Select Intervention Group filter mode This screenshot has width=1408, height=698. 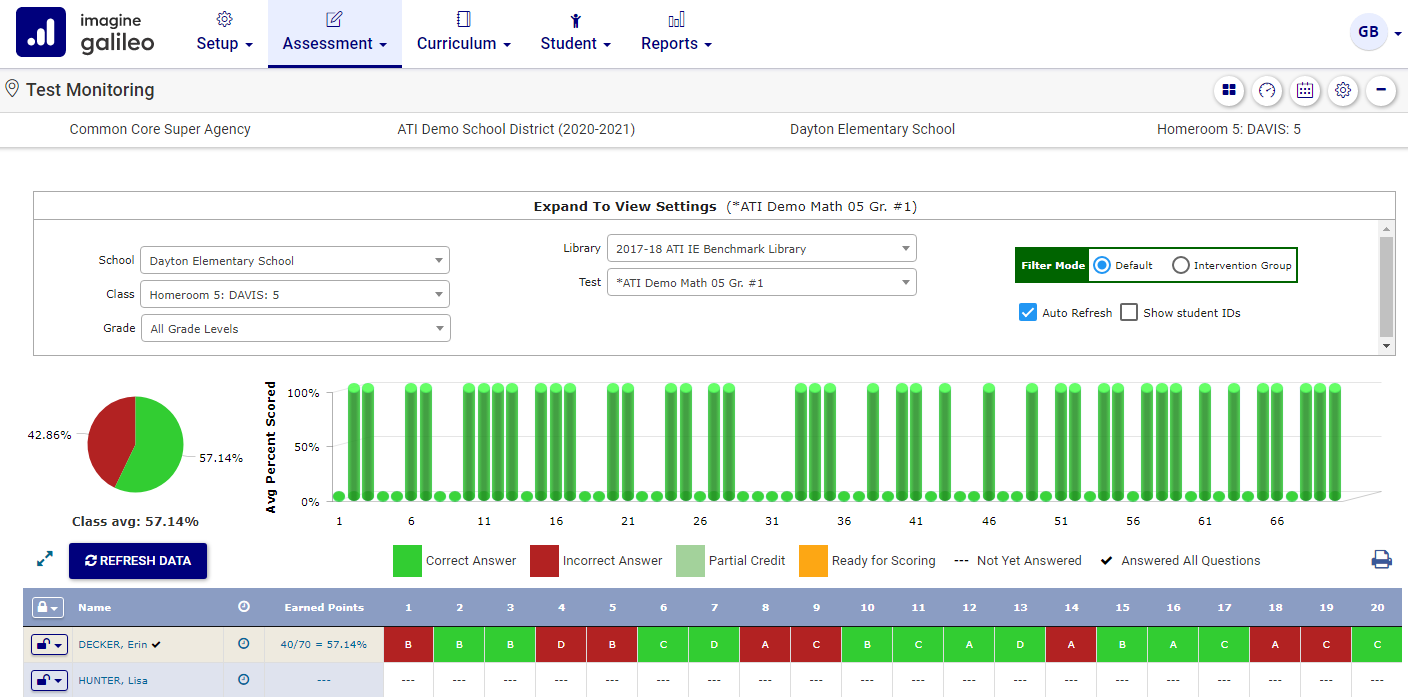point(1181,265)
